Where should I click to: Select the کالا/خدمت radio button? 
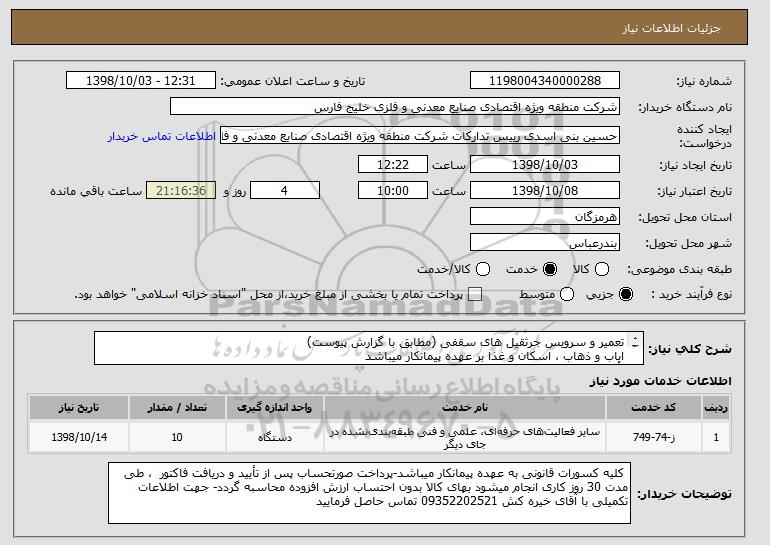click(x=483, y=269)
